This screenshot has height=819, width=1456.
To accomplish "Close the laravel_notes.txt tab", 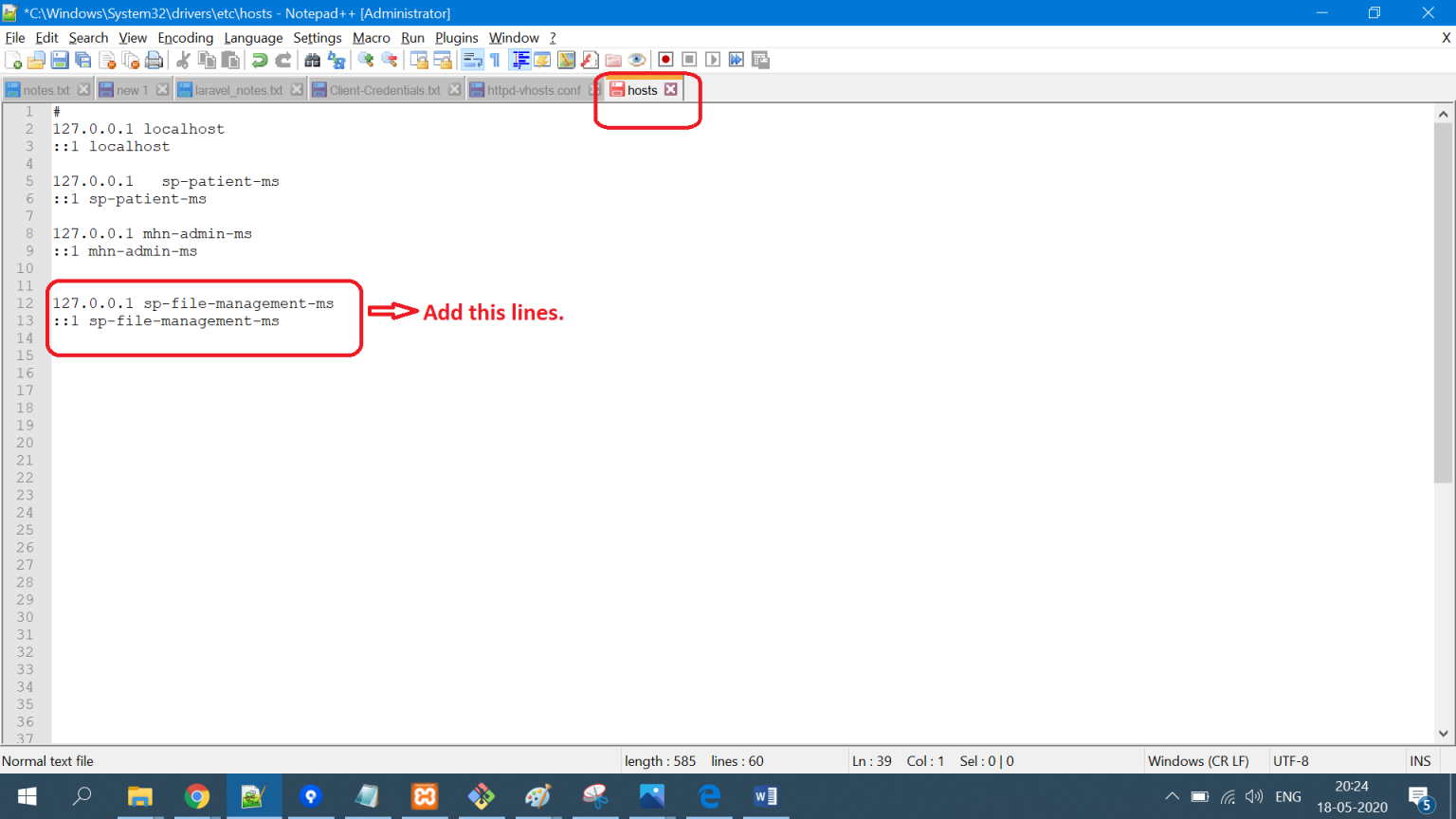I will pyautogui.click(x=297, y=89).
